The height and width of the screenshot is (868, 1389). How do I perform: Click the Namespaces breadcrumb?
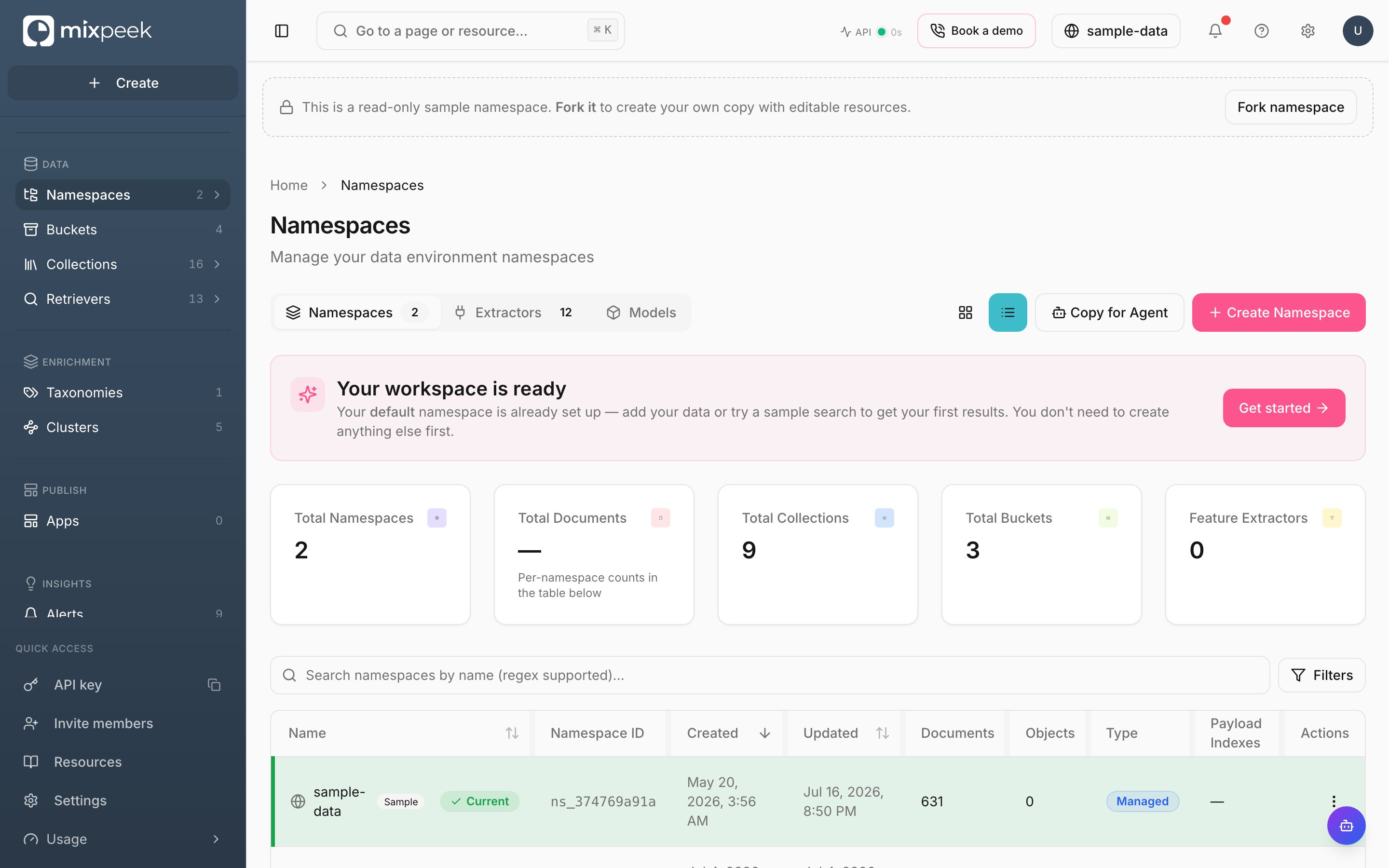[382, 186]
